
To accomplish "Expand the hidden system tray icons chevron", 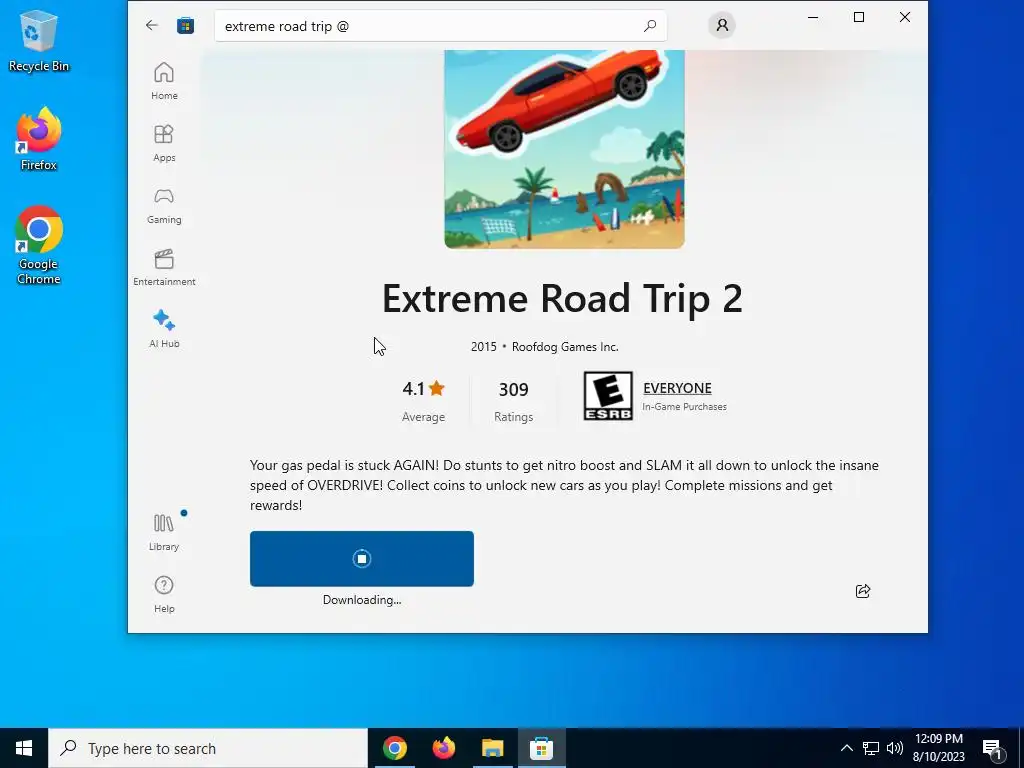I will [x=846, y=748].
